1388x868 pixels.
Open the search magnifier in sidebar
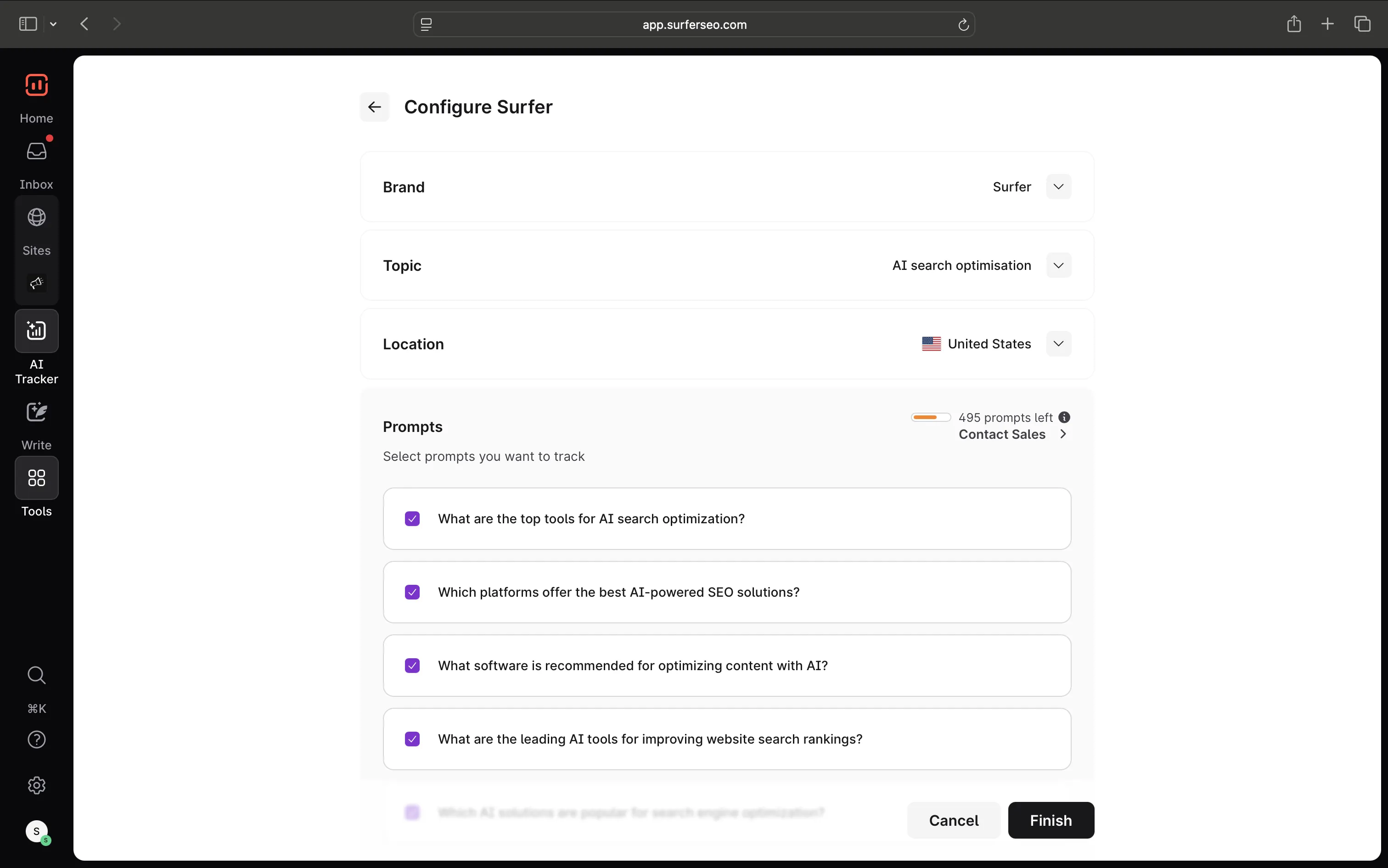coord(36,675)
